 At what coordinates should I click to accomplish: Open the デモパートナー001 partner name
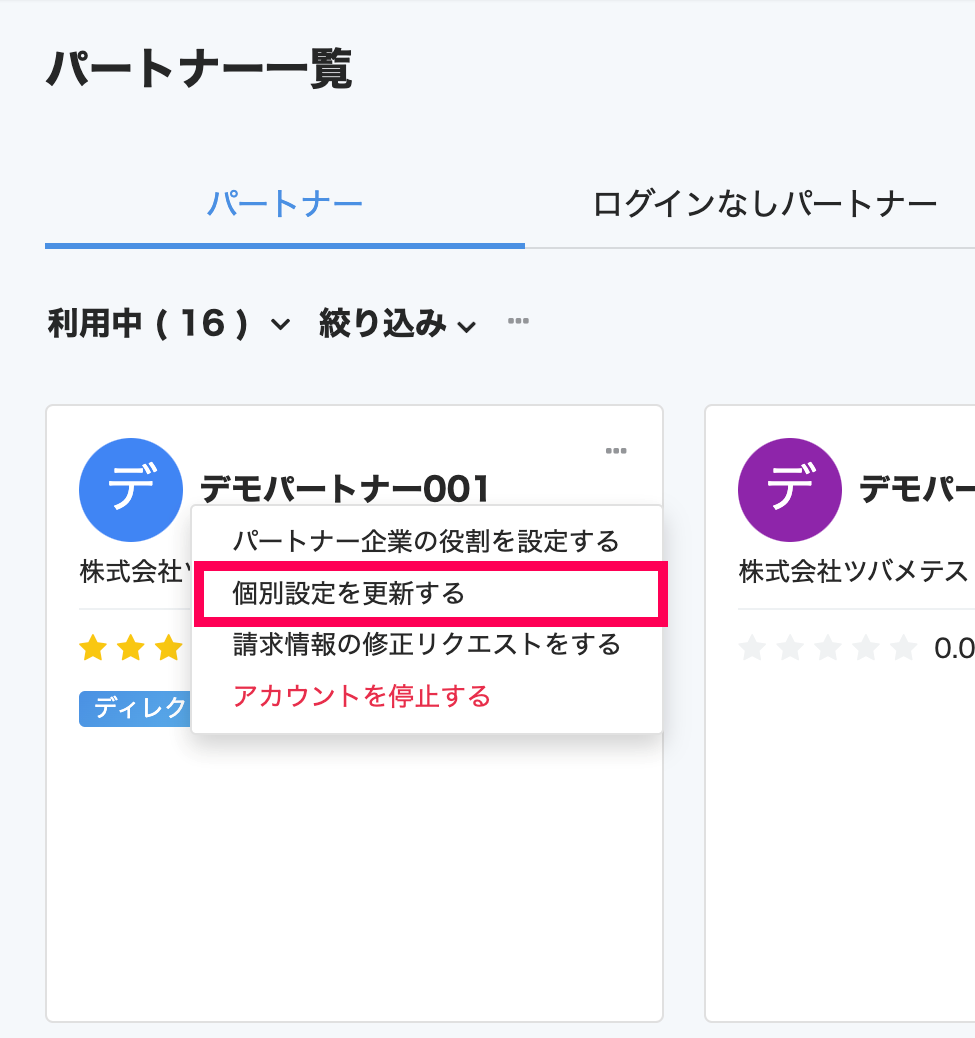point(345,489)
